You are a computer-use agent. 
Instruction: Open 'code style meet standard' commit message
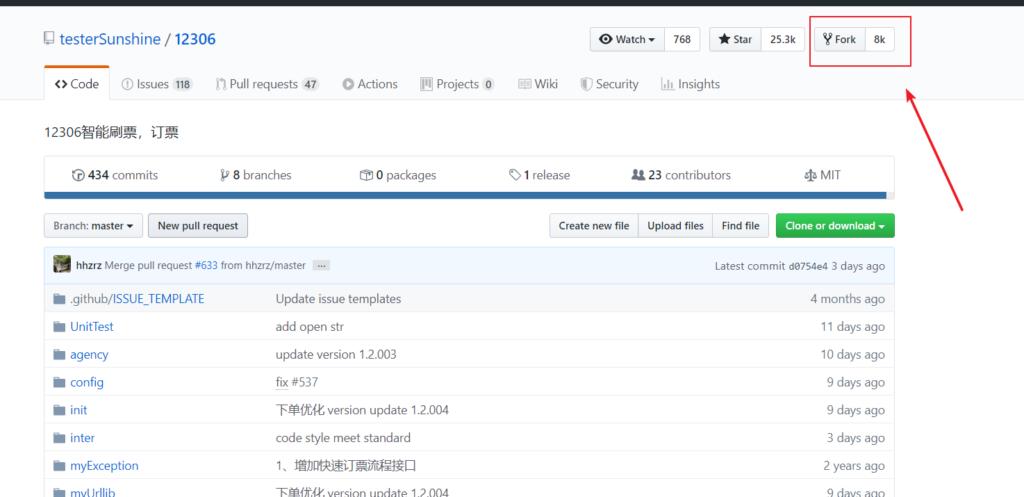[343, 438]
